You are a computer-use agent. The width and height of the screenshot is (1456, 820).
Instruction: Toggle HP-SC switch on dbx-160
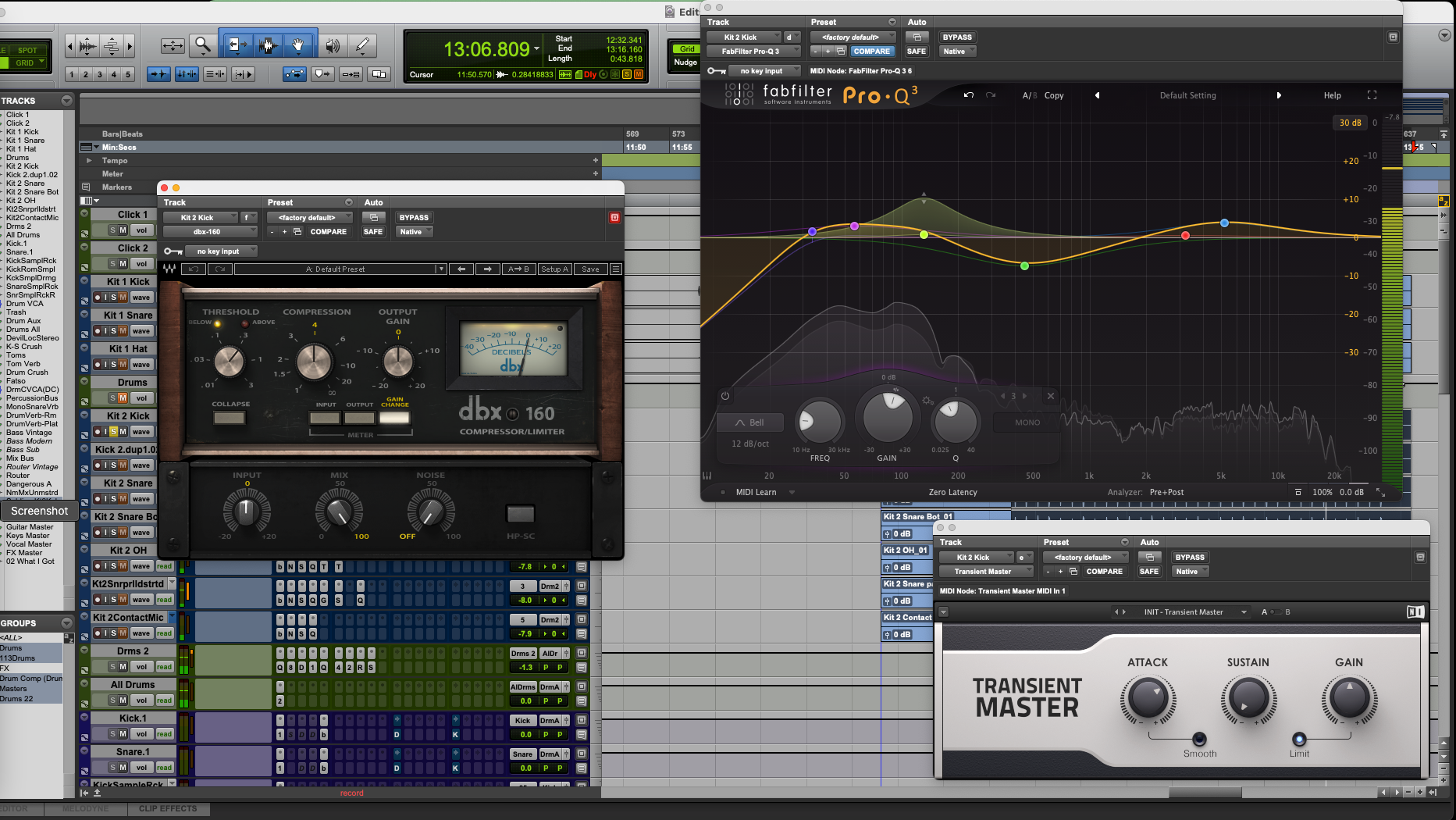coord(521,514)
